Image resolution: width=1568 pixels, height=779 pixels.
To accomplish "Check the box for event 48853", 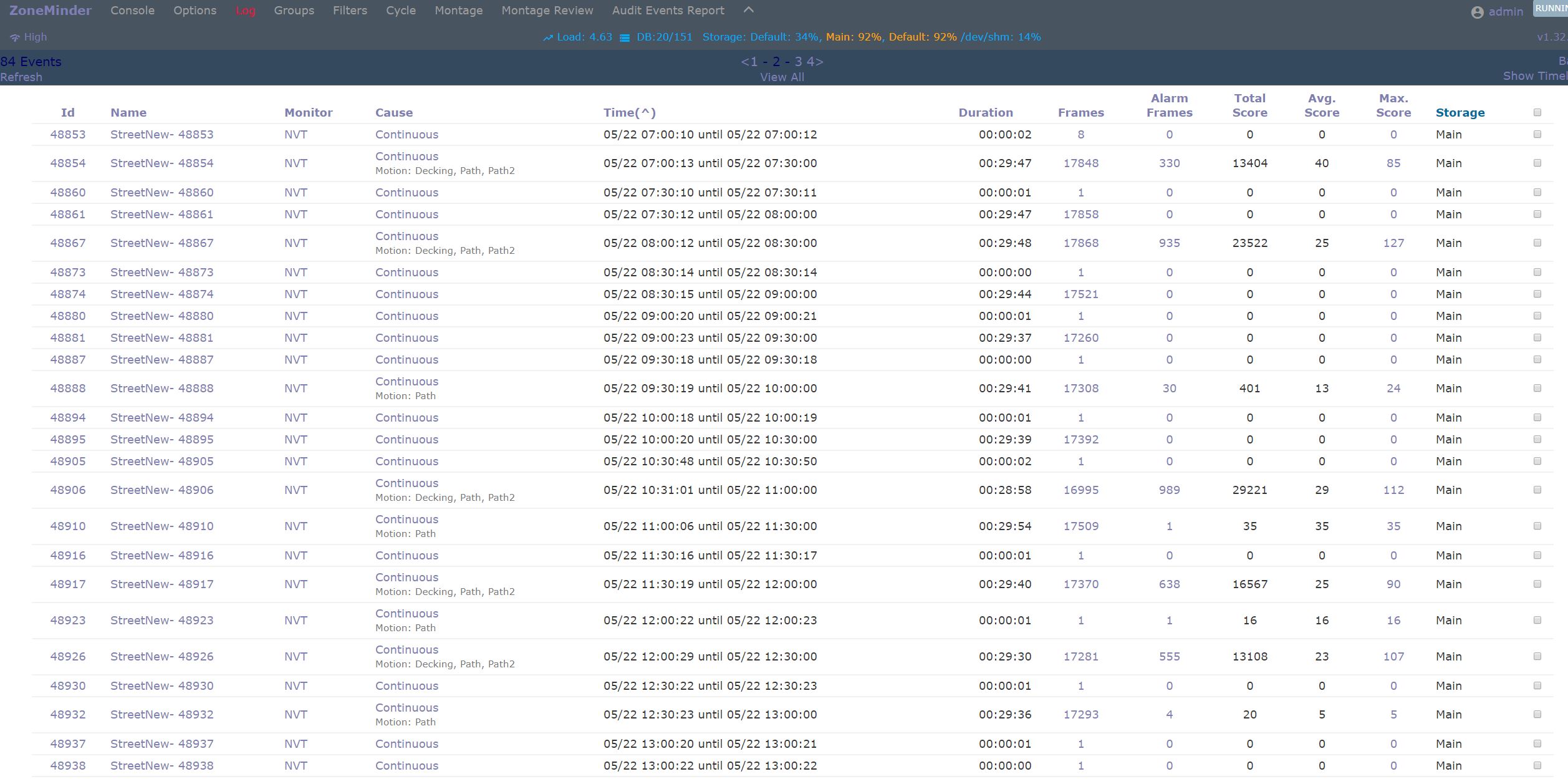I will [1537, 135].
